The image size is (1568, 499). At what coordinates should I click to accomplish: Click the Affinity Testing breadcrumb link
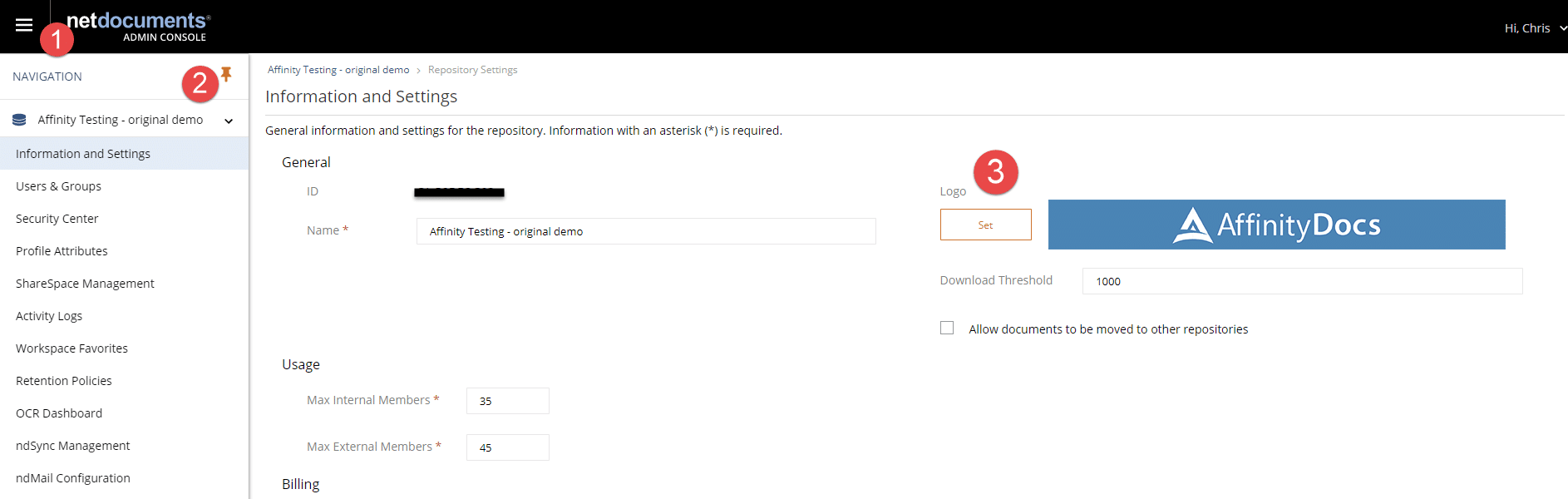click(x=338, y=70)
